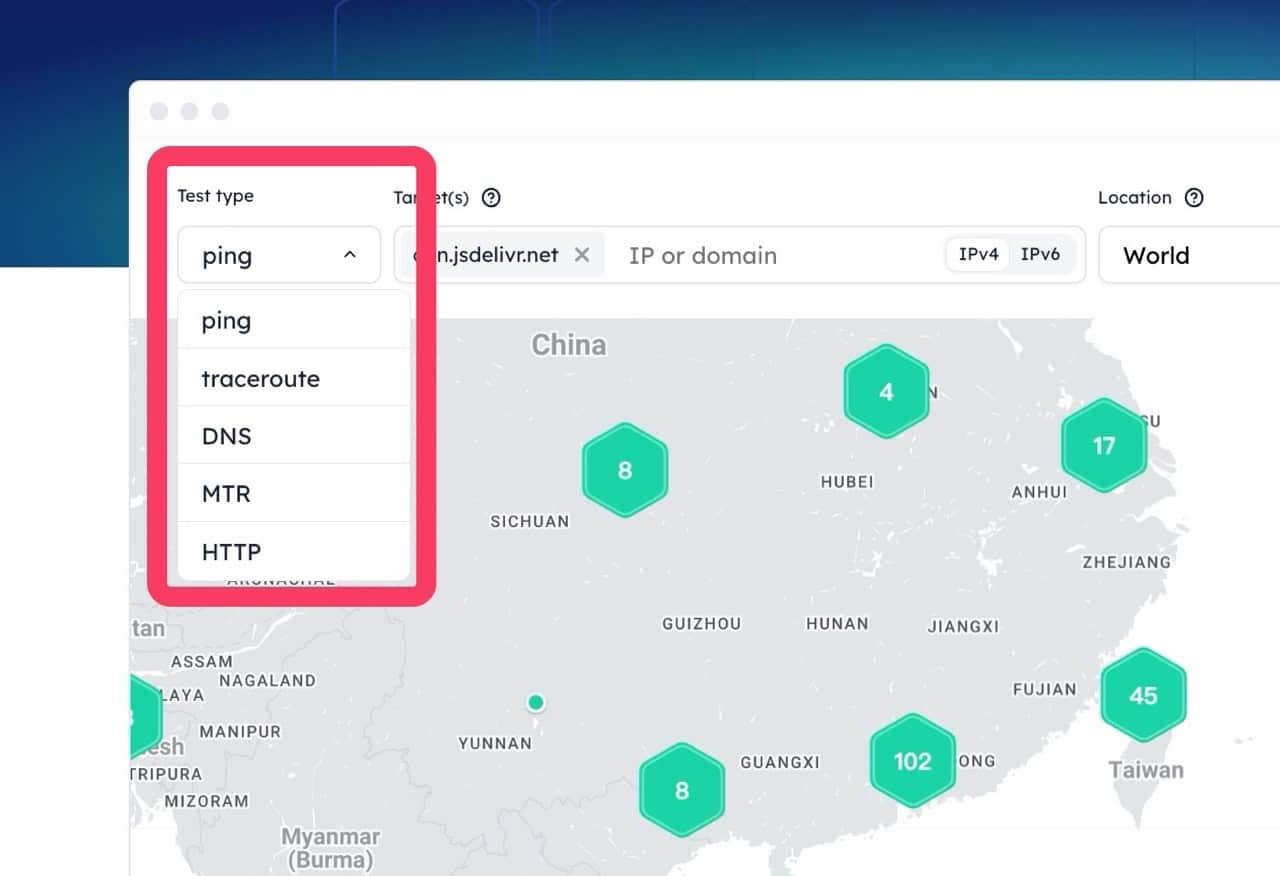
Task: Click the HUBEI map label
Action: tap(847, 481)
